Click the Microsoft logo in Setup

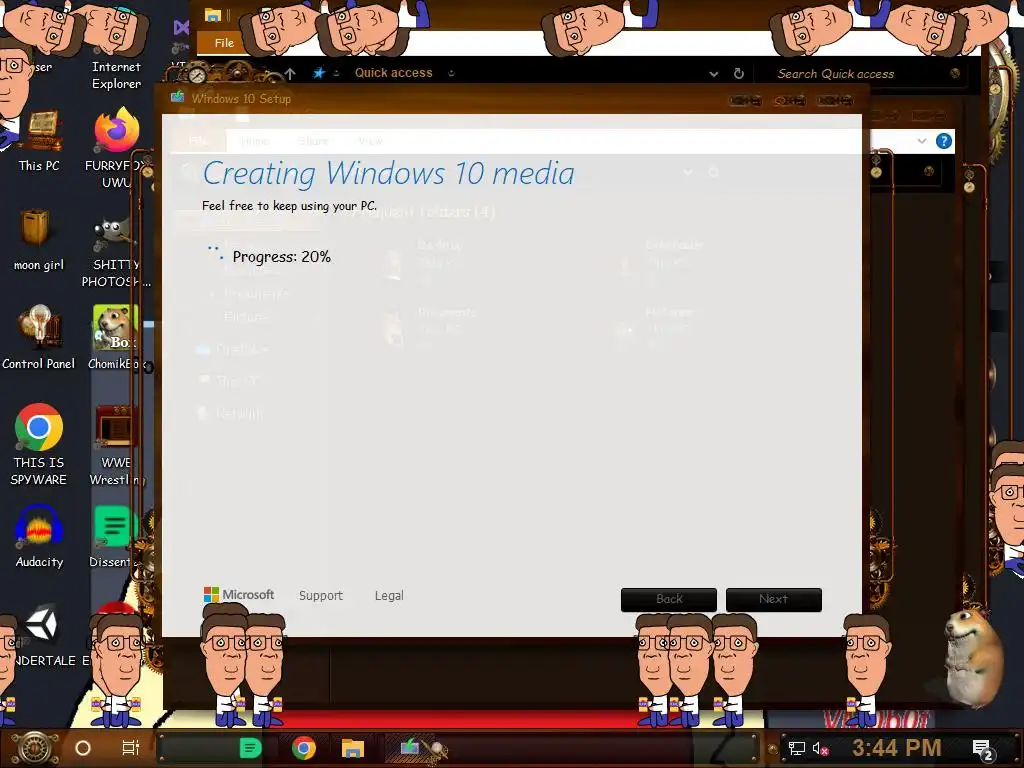click(239, 595)
